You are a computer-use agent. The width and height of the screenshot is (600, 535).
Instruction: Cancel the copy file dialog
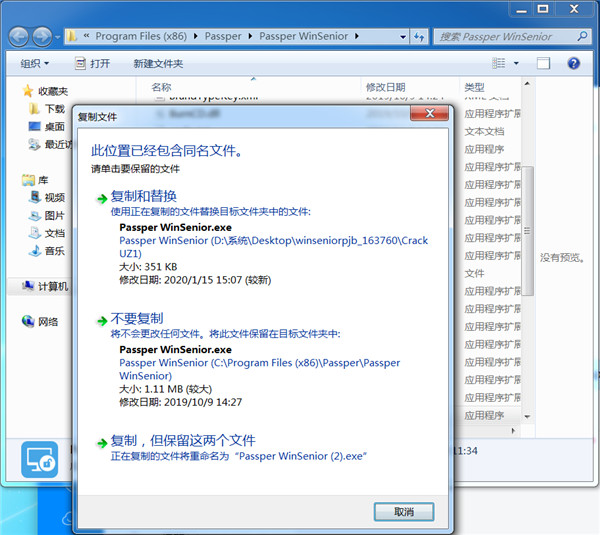click(404, 512)
